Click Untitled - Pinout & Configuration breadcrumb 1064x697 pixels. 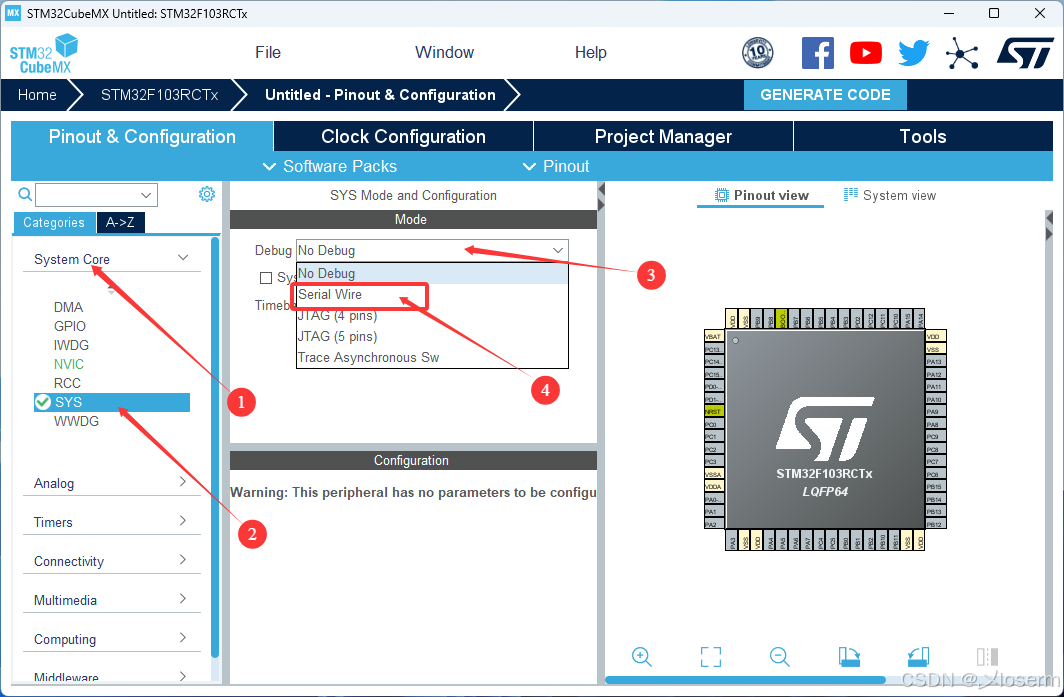pos(380,95)
